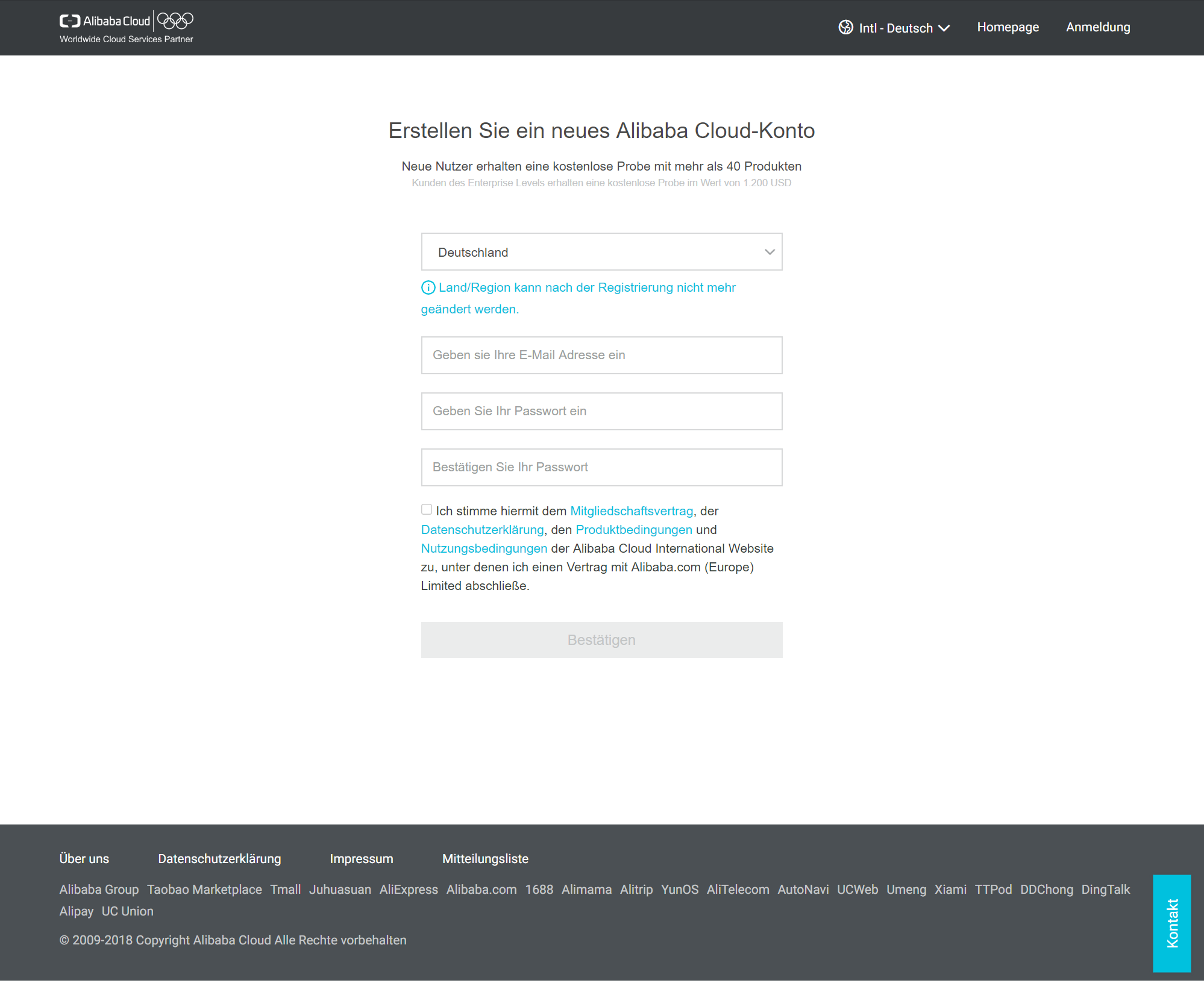Expand the Deutschland country dropdown
1204x983 pixels.
pyautogui.click(x=601, y=252)
